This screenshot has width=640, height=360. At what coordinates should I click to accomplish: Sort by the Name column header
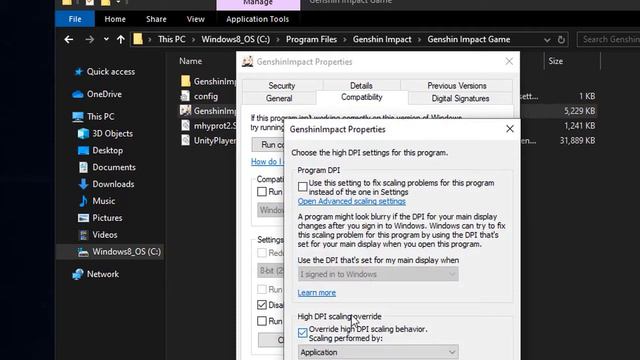click(191, 61)
